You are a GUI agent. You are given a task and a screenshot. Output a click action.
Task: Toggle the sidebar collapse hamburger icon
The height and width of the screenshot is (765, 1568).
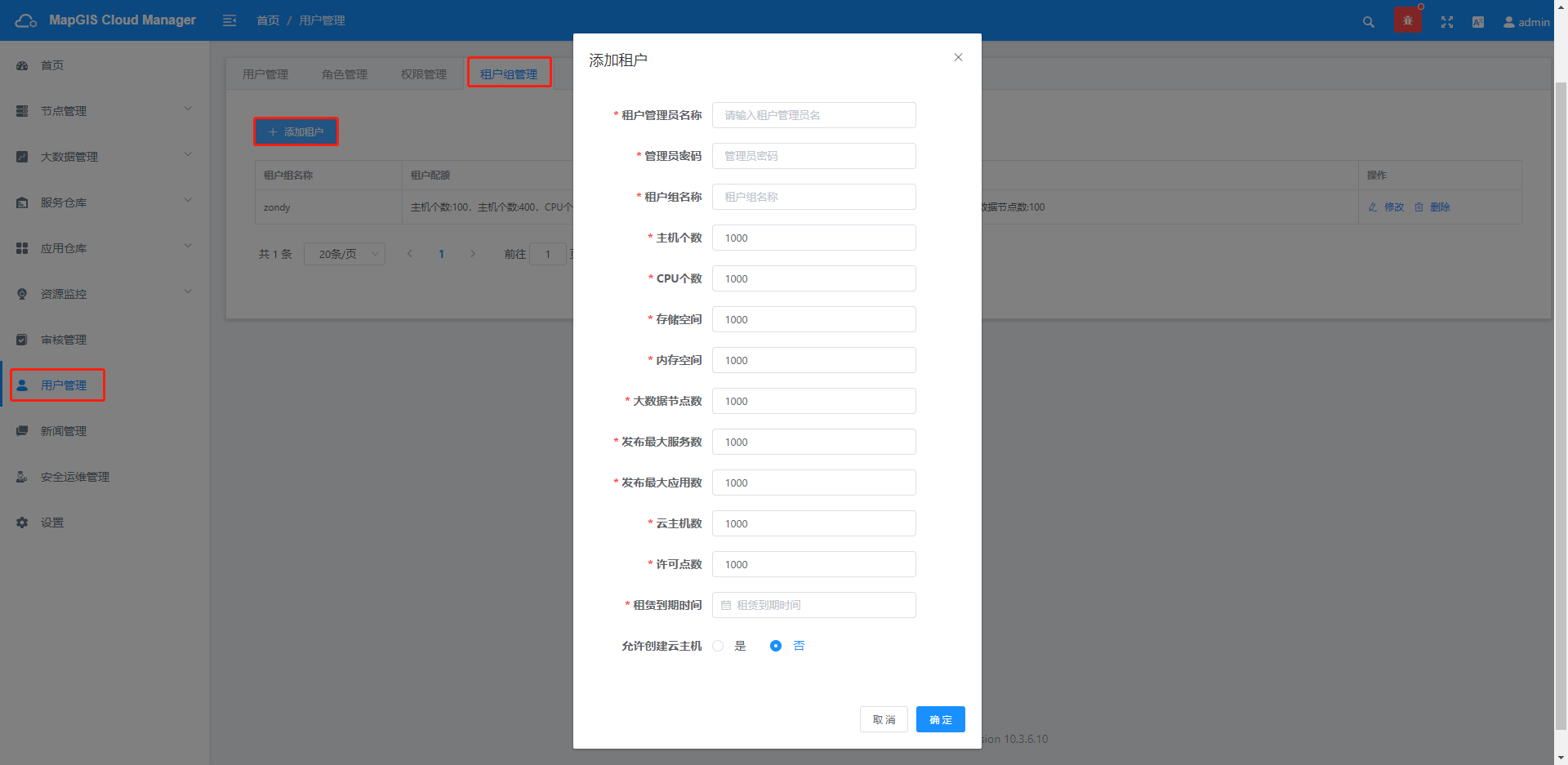click(x=229, y=20)
